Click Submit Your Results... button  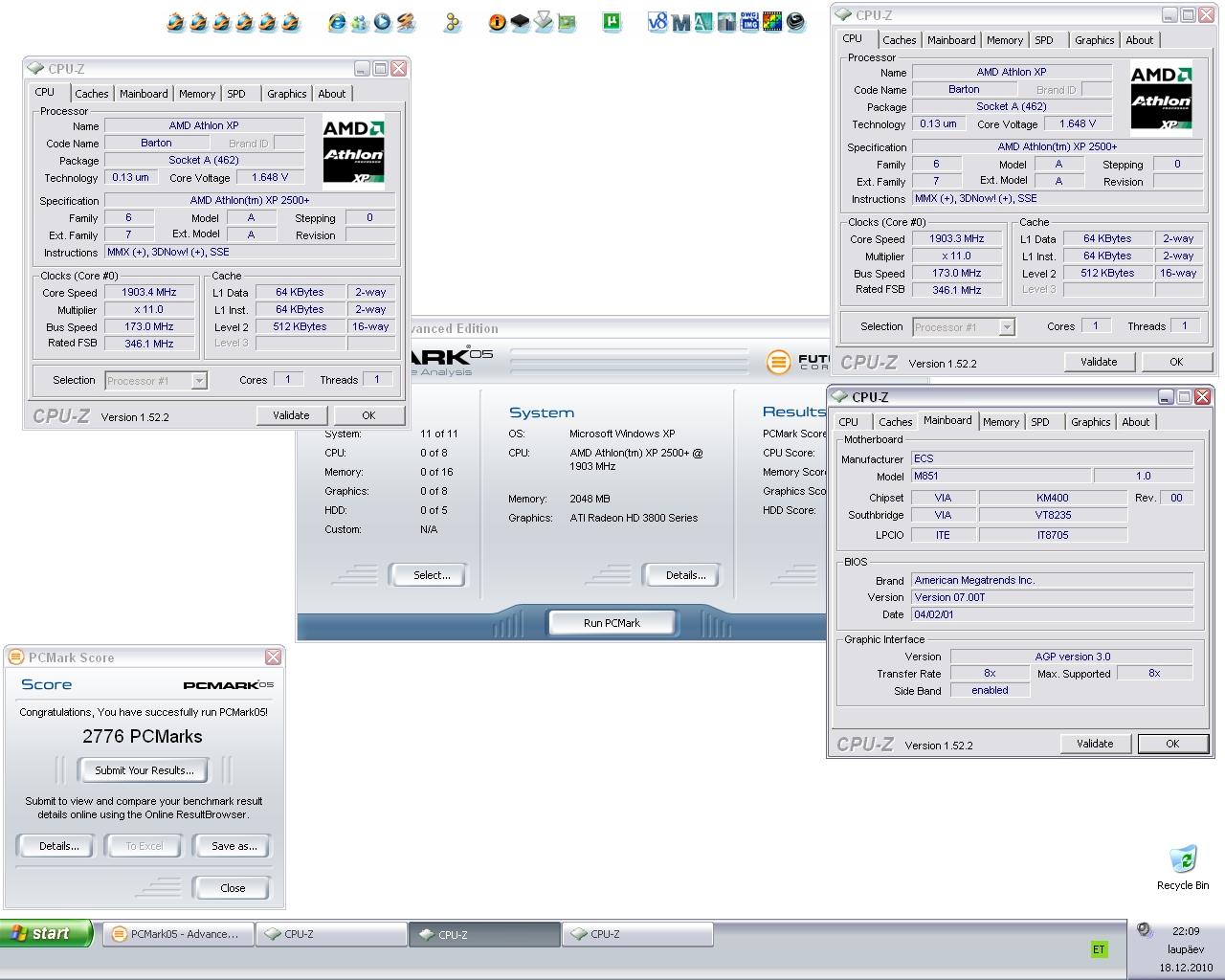pos(145,770)
